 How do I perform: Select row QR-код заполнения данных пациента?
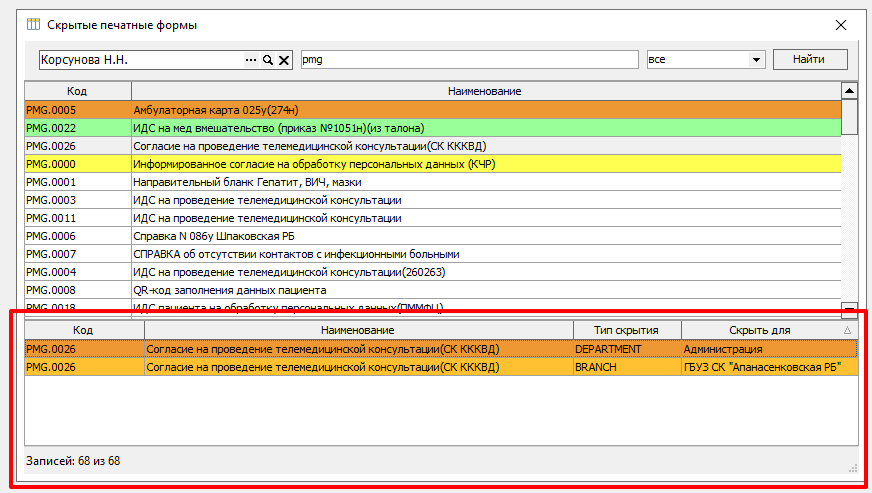coord(433,290)
